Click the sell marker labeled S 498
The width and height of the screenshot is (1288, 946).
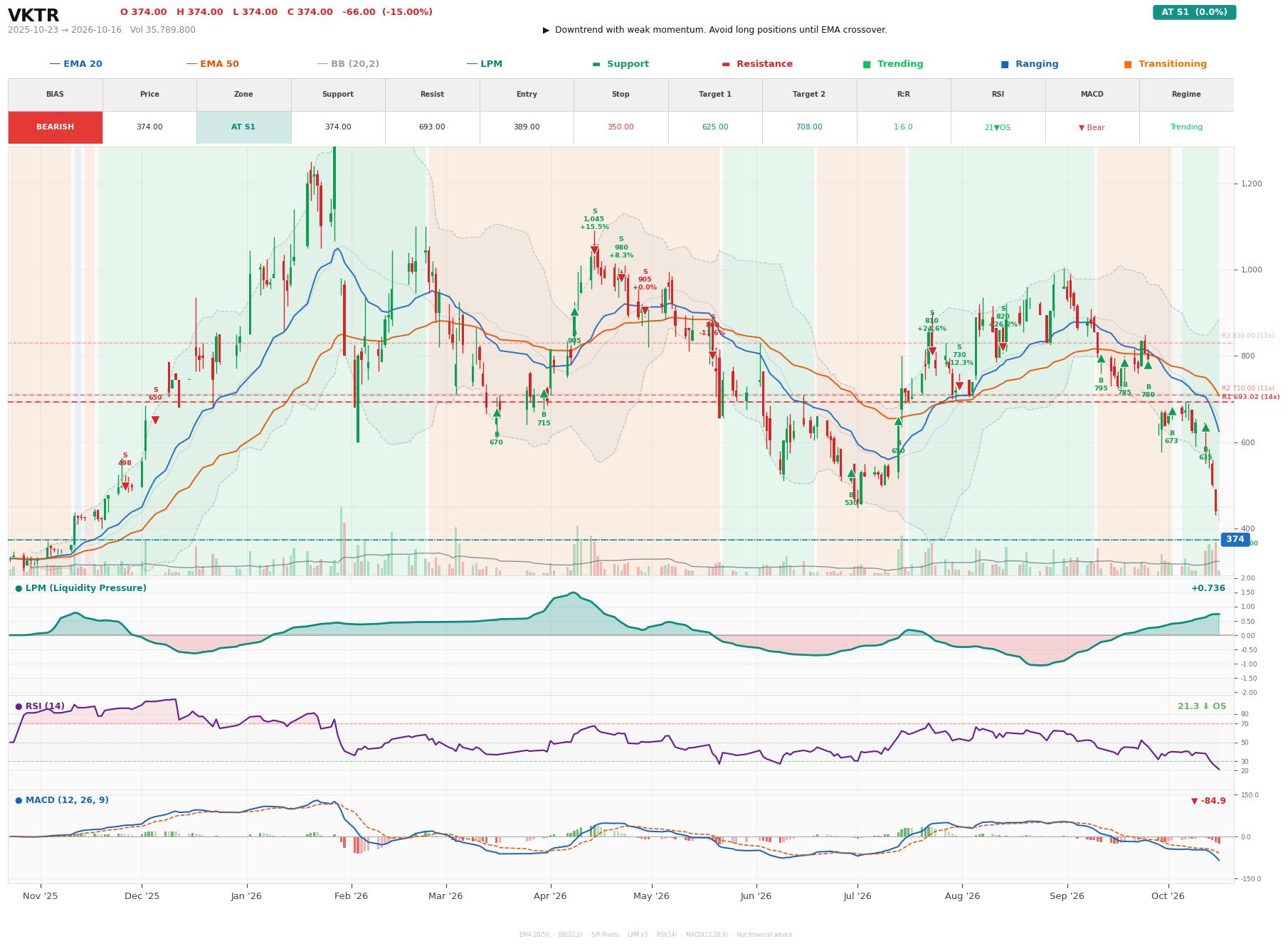(x=125, y=487)
